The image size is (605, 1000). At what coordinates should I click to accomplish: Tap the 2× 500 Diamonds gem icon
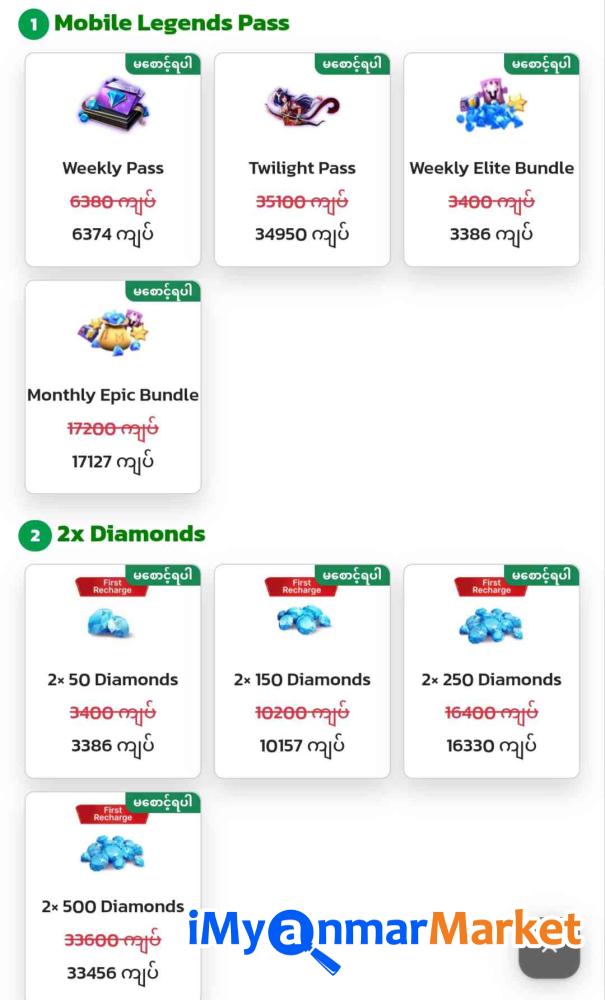[x=112, y=852]
